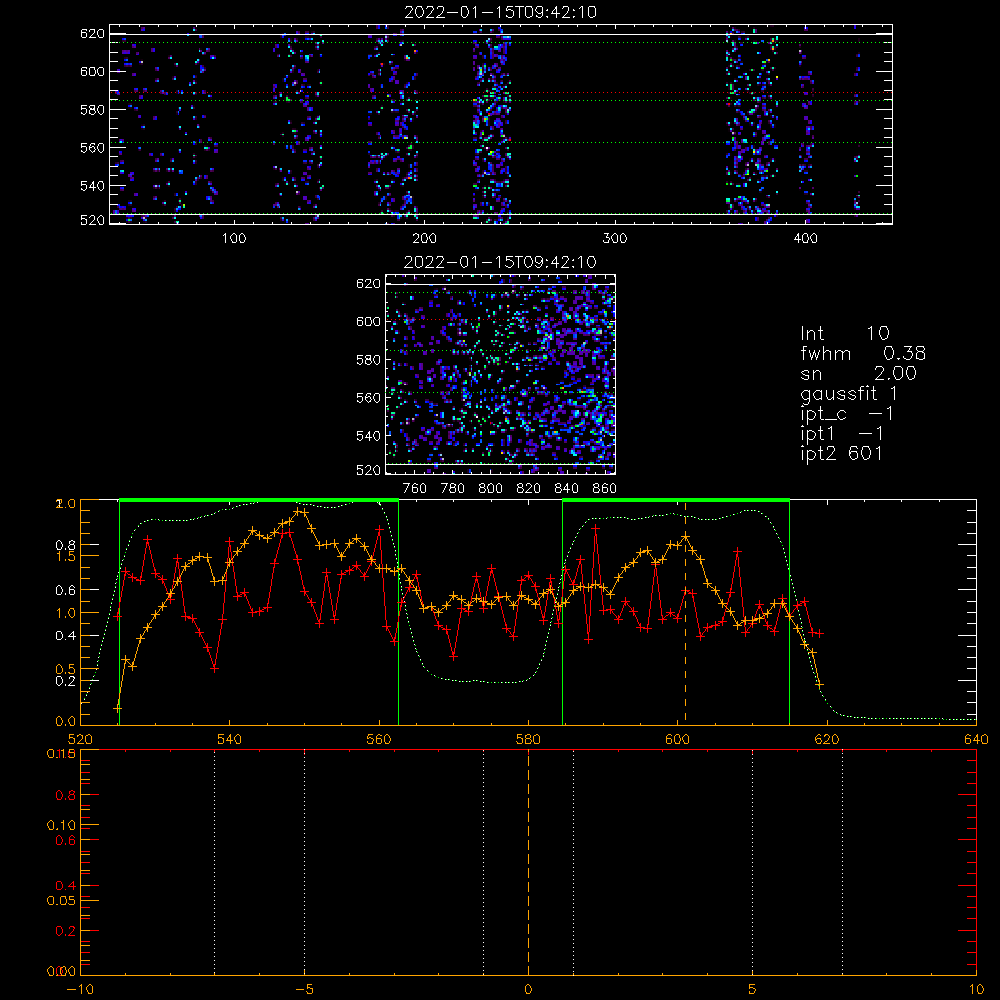This screenshot has height=1000, width=1000.
Task: Click the 10 x-axis label of the bottom plot
Action: [976, 990]
